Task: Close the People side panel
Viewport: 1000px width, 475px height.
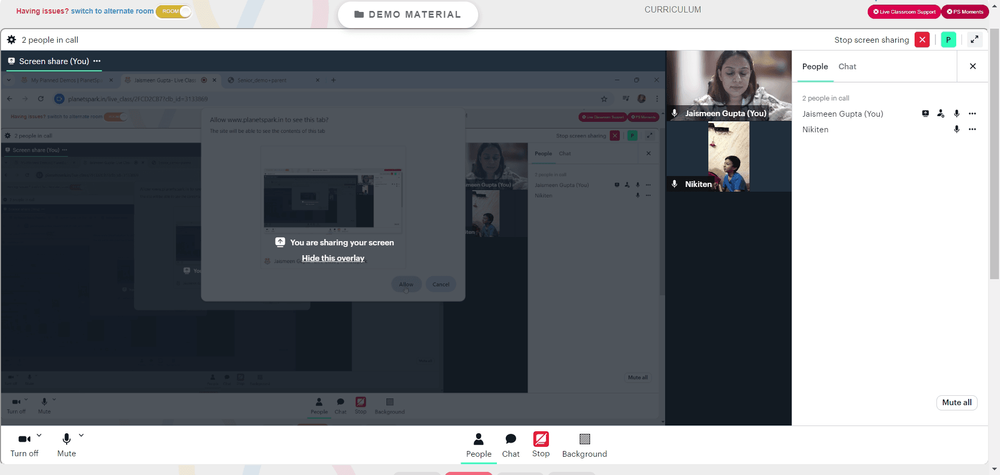Action: pyautogui.click(x=973, y=66)
